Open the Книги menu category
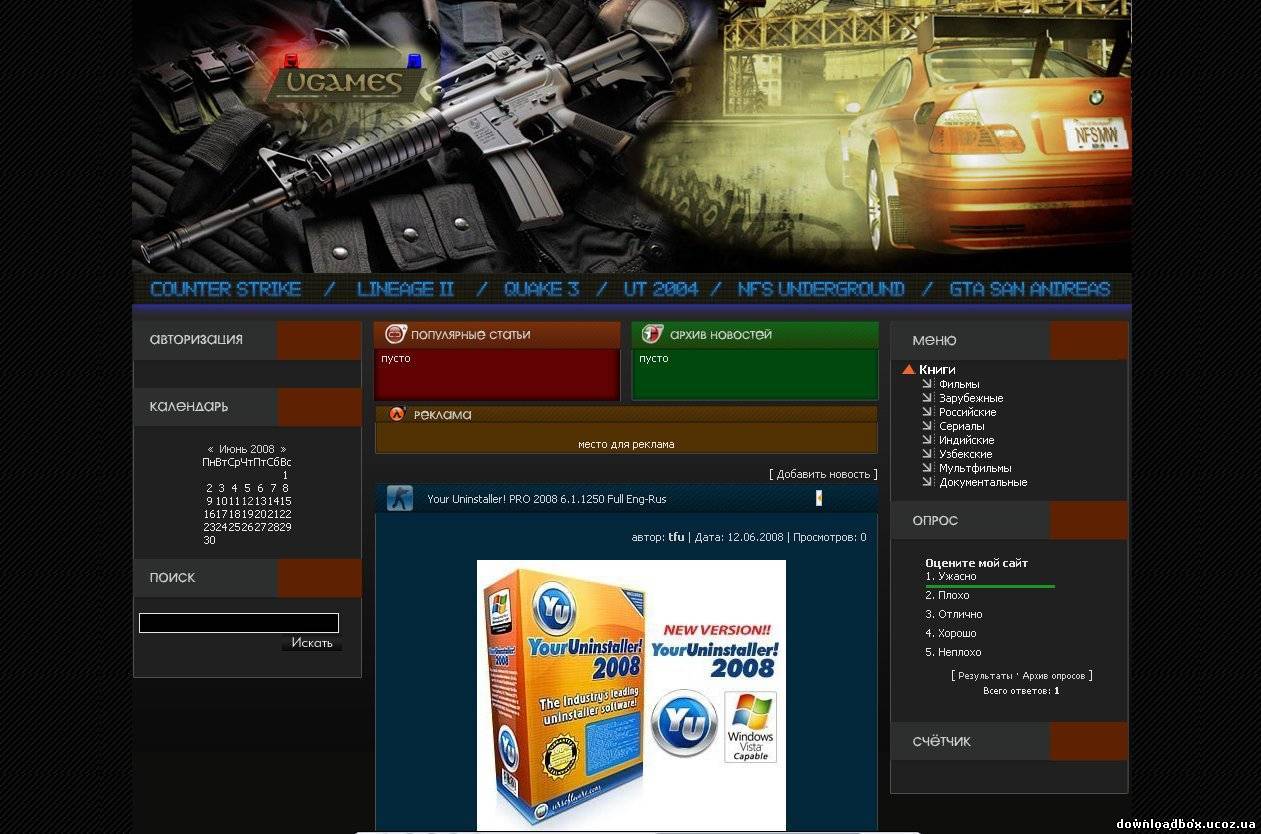Image resolution: width=1261 pixels, height=834 pixels. click(937, 370)
